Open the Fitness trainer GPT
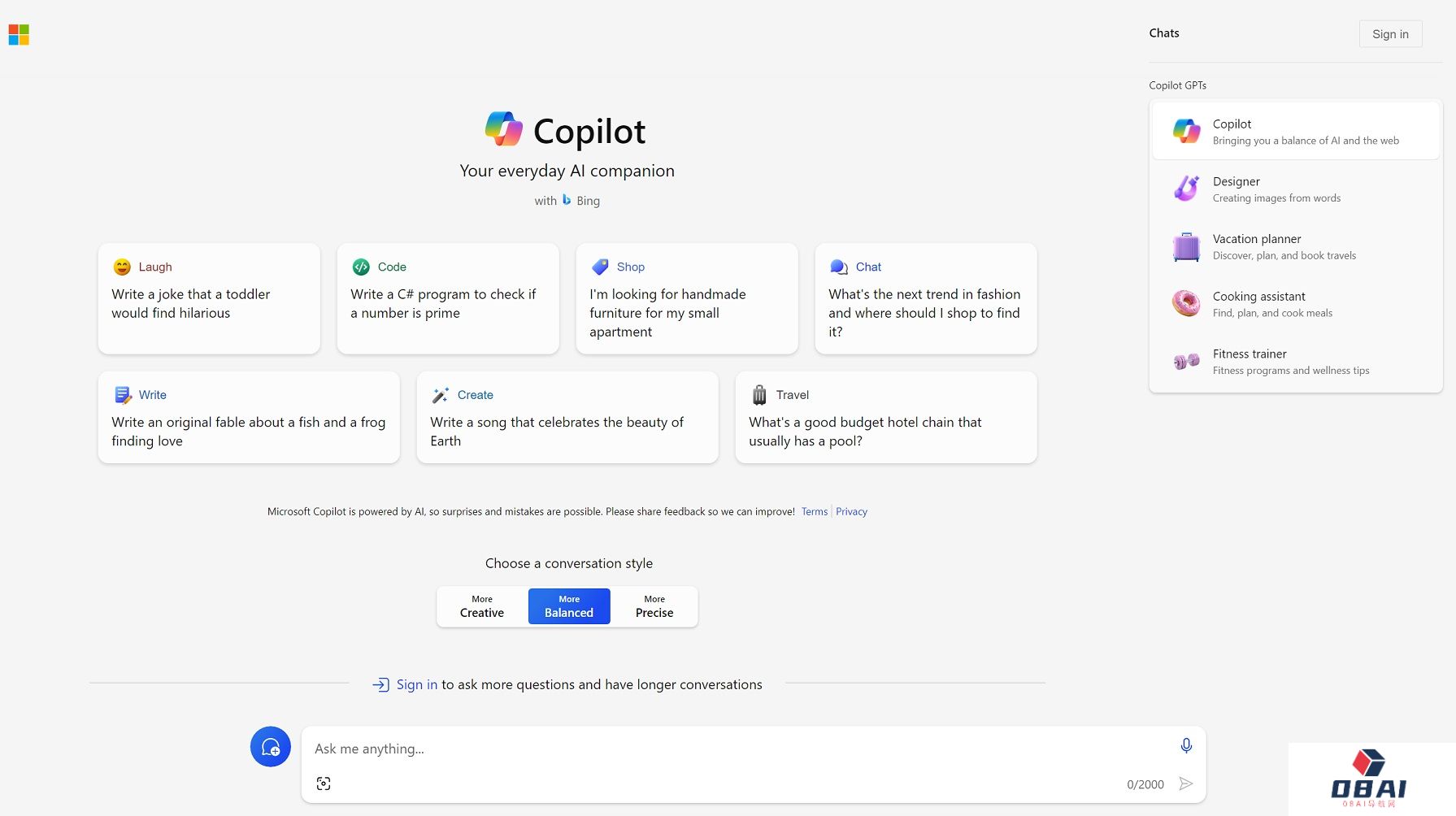The height and width of the screenshot is (816, 1456). pyautogui.click(x=1295, y=361)
